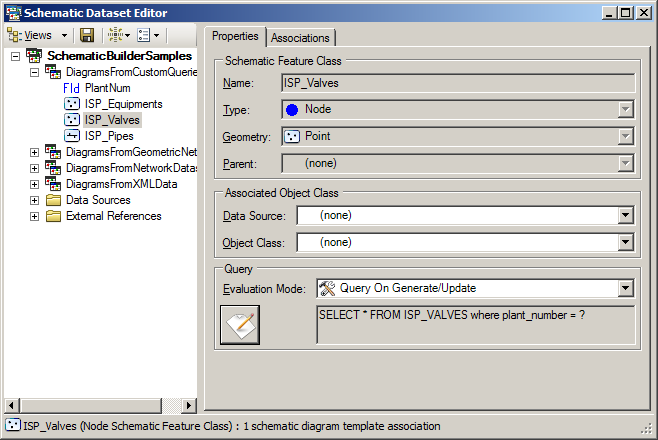Click the PlantNum field icon
This screenshot has width=658, height=440.
(71, 88)
